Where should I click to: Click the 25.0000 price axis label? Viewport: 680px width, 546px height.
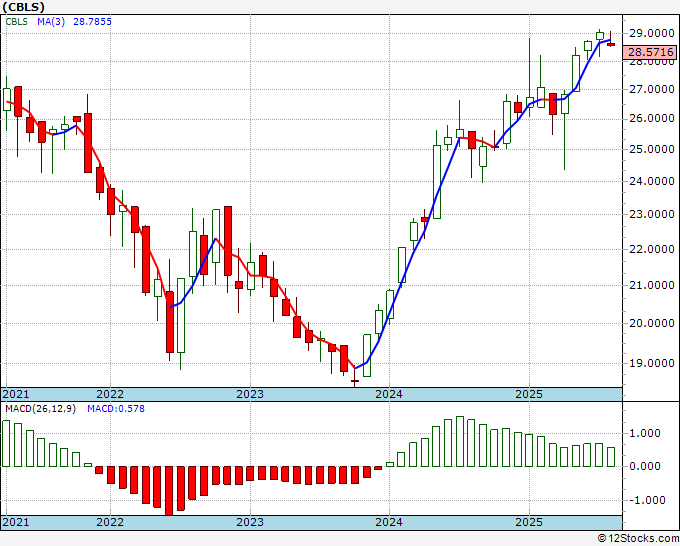pos(652,149)
